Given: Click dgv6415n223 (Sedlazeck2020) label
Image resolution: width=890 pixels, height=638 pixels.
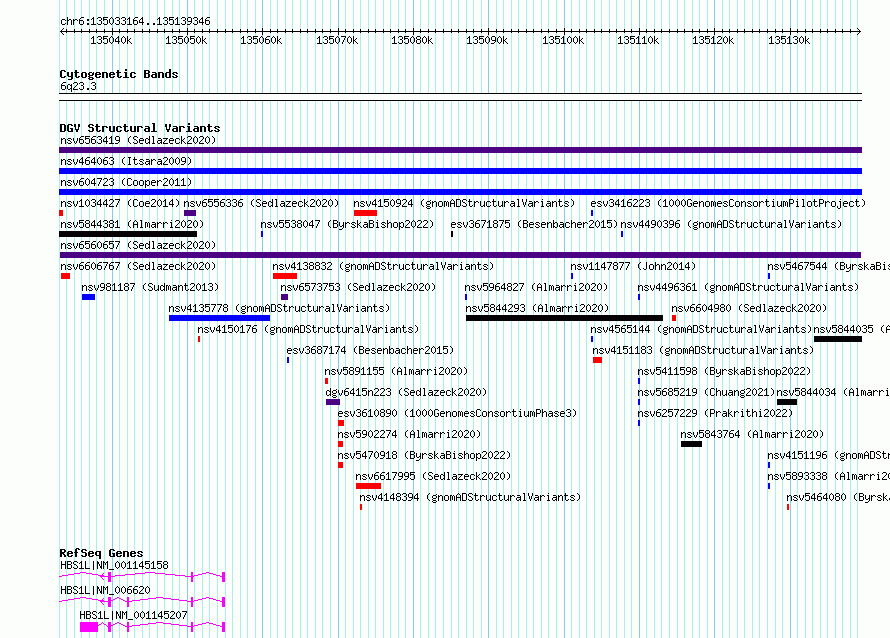Looking at the screenshot, I should [x=406, y=392].
